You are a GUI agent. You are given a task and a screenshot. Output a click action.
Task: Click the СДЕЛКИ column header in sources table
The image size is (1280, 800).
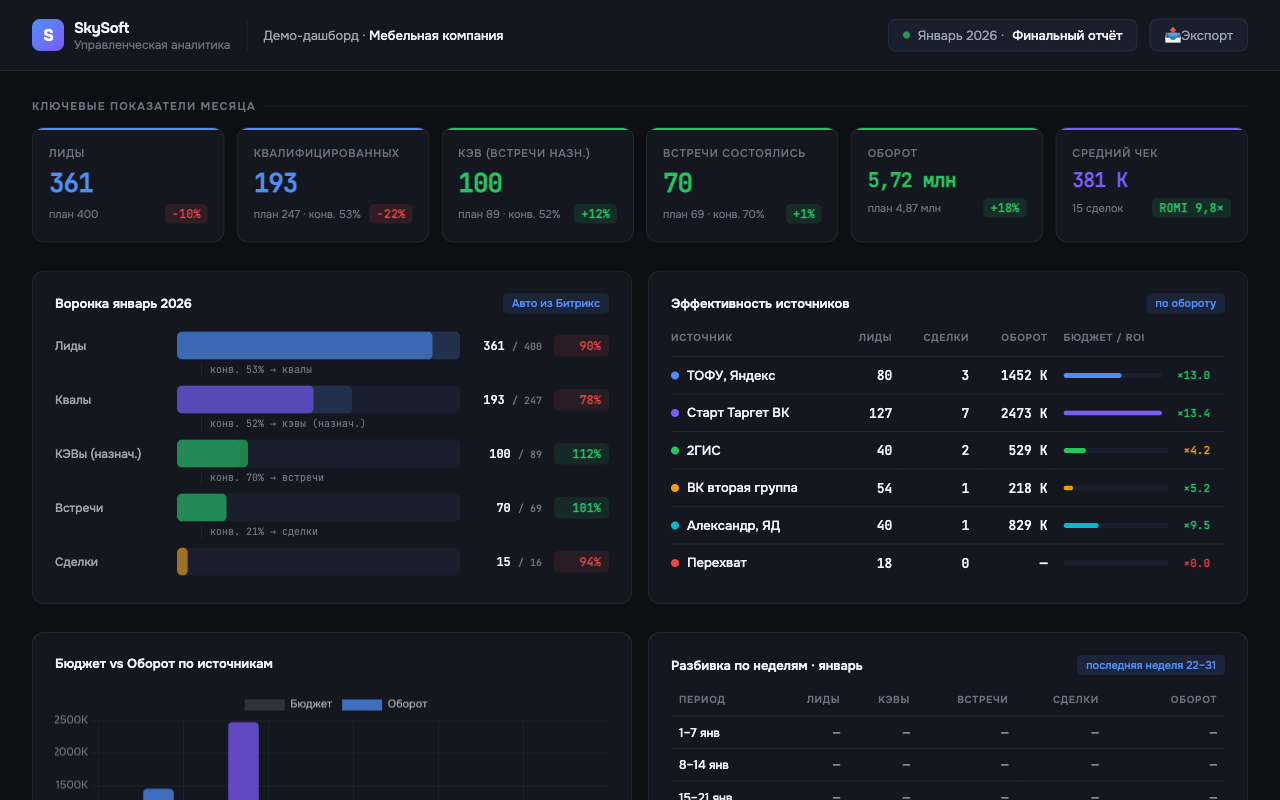click(945, 338)
